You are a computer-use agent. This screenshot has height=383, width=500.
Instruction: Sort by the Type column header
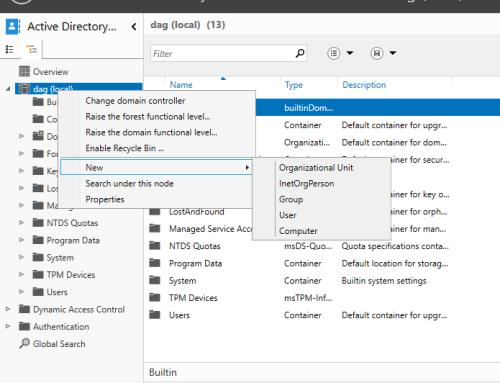point(294,85)
